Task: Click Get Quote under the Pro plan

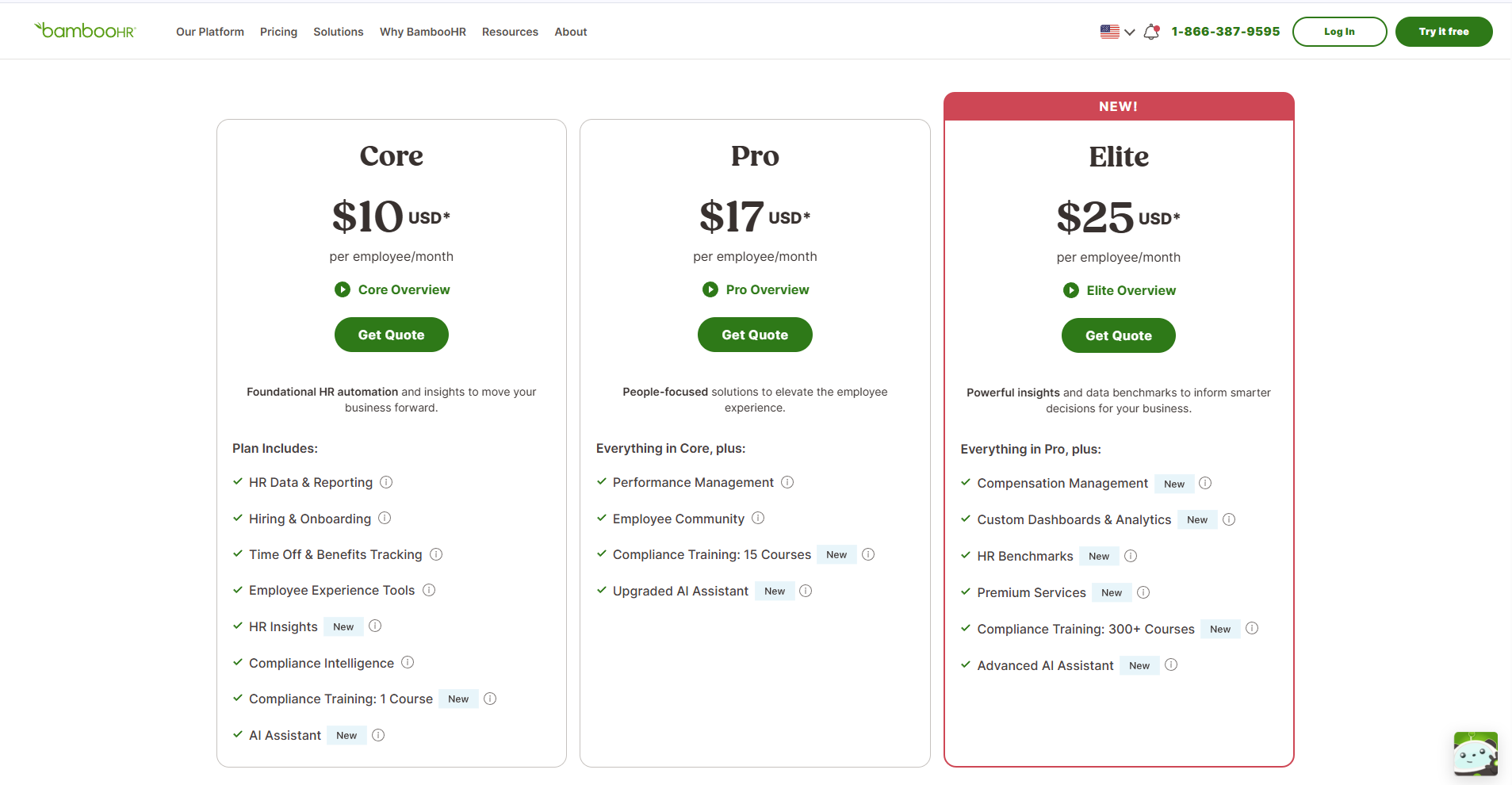Action: click(x=754, y=335)
